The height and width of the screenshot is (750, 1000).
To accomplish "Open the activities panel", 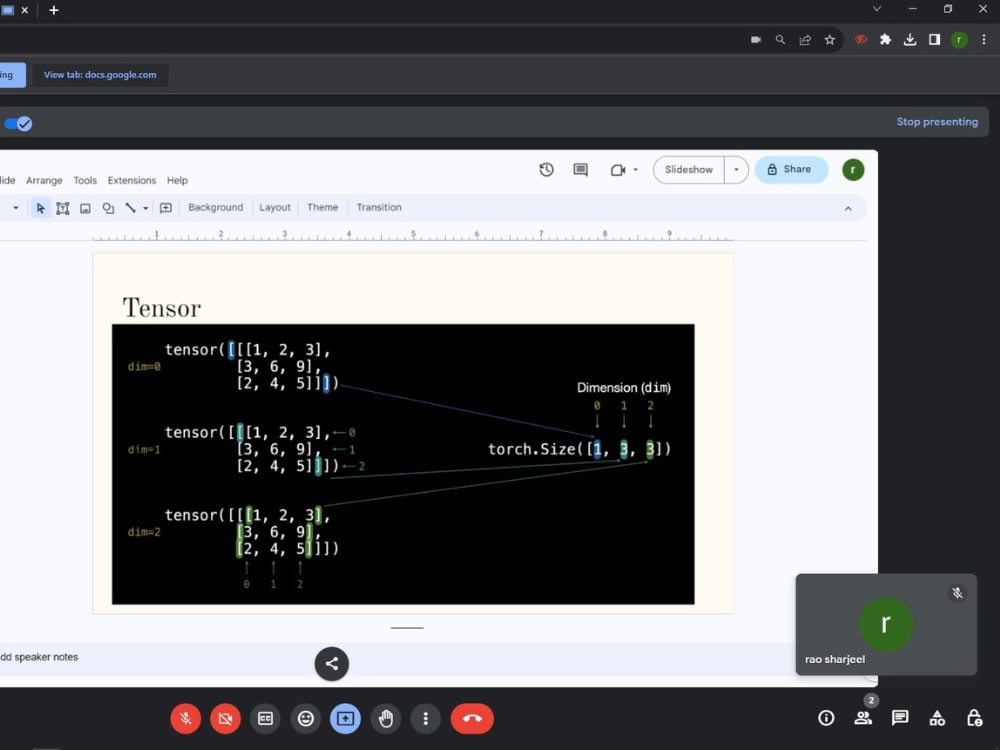I will click(937, 719).
